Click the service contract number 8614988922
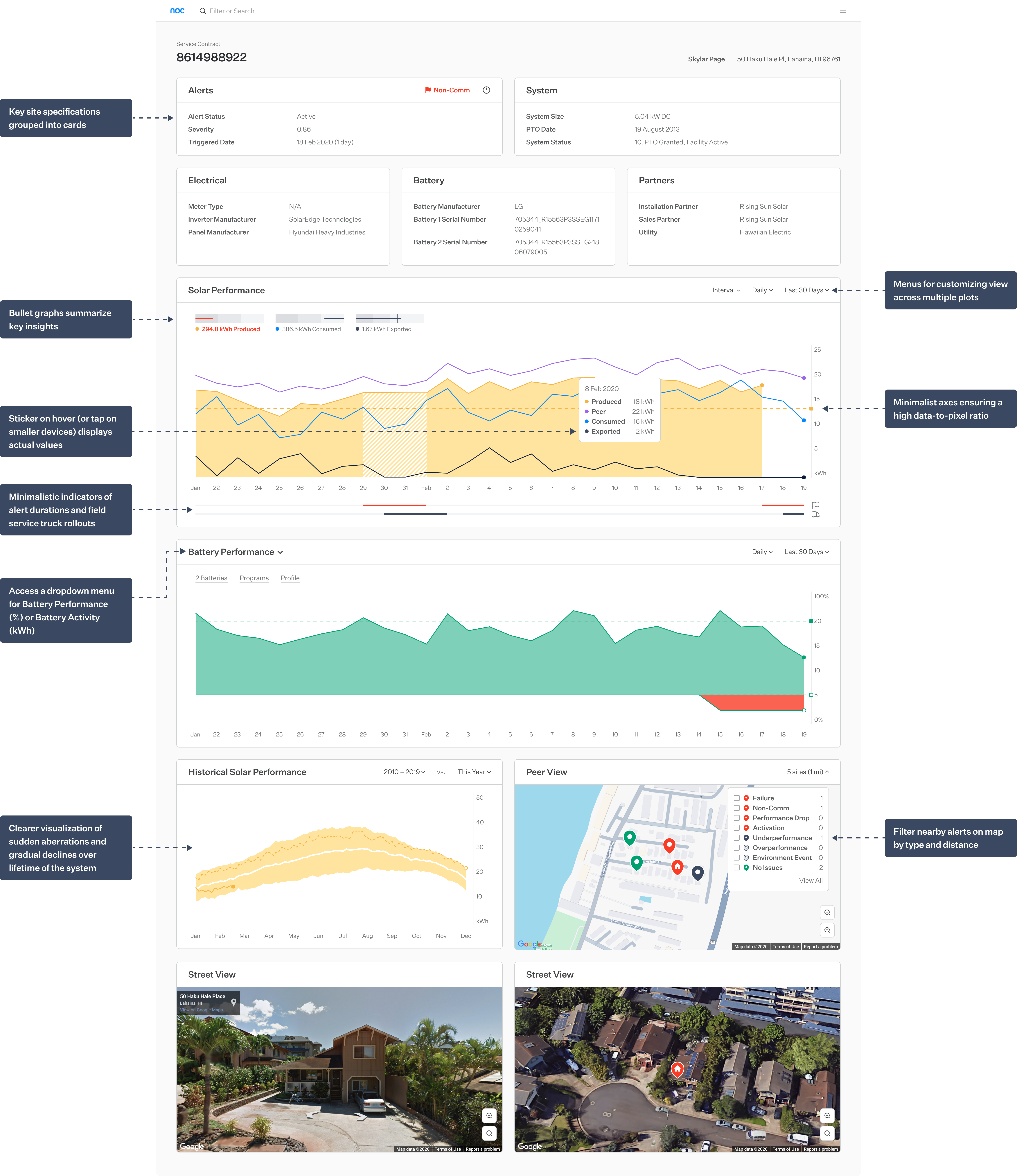This screenshot has width=1017, height=1176. coord(212,57)
